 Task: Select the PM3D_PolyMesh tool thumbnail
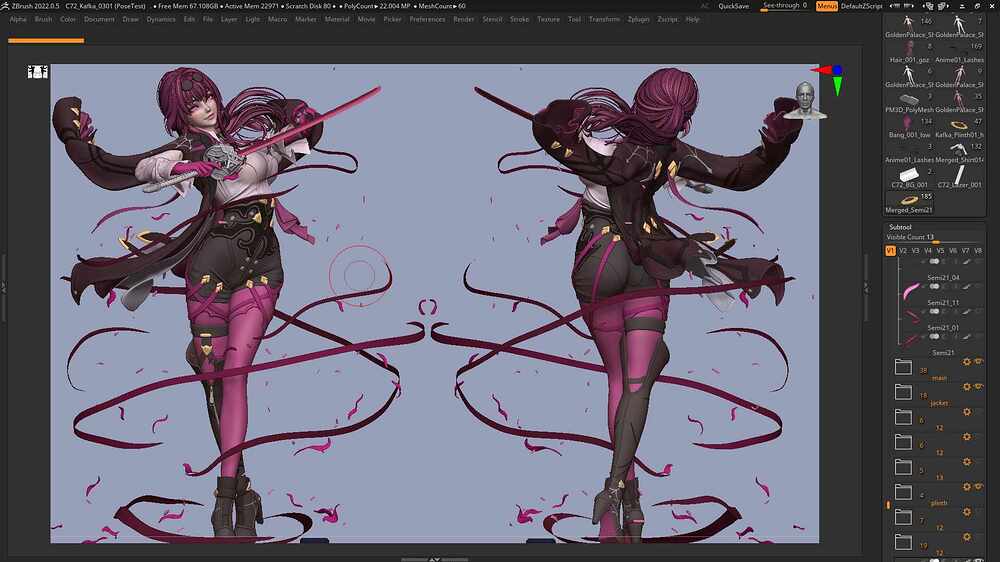pos(909,98)
